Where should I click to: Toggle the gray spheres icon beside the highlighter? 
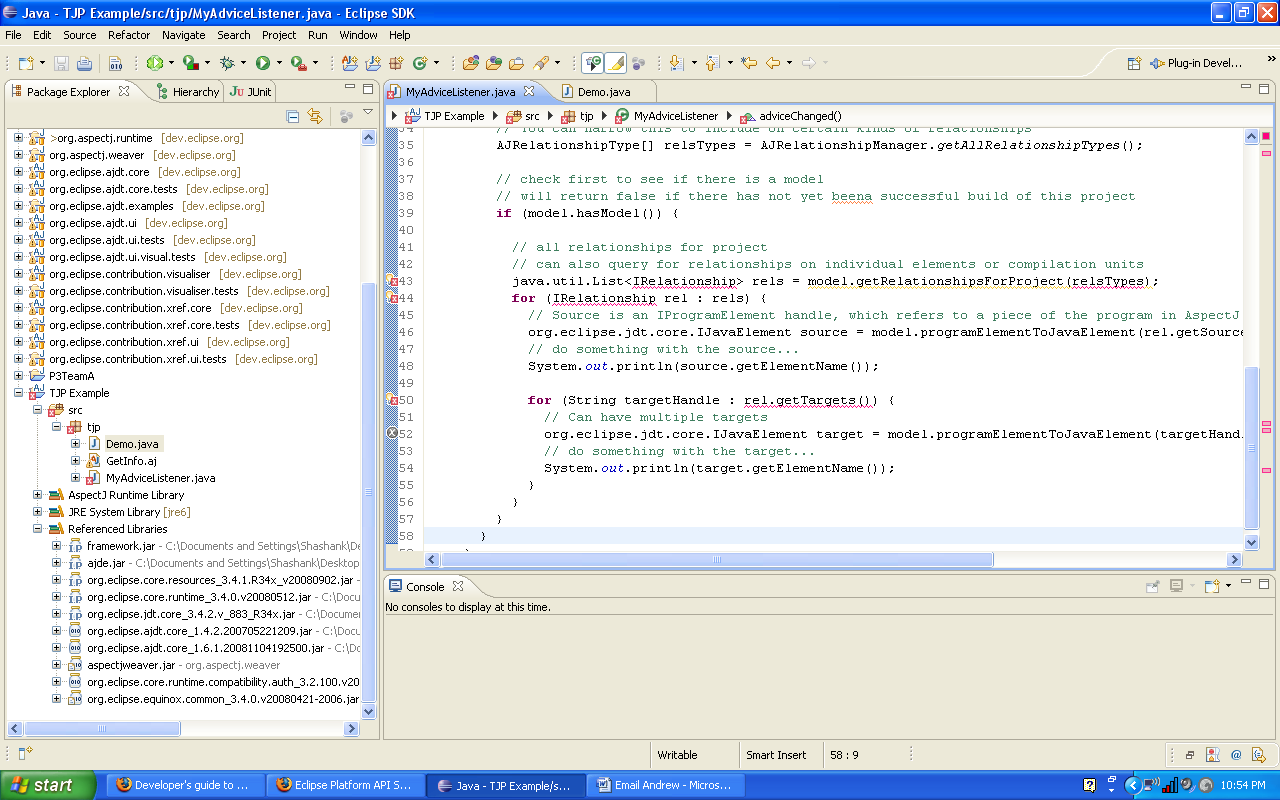pos(638,63)
